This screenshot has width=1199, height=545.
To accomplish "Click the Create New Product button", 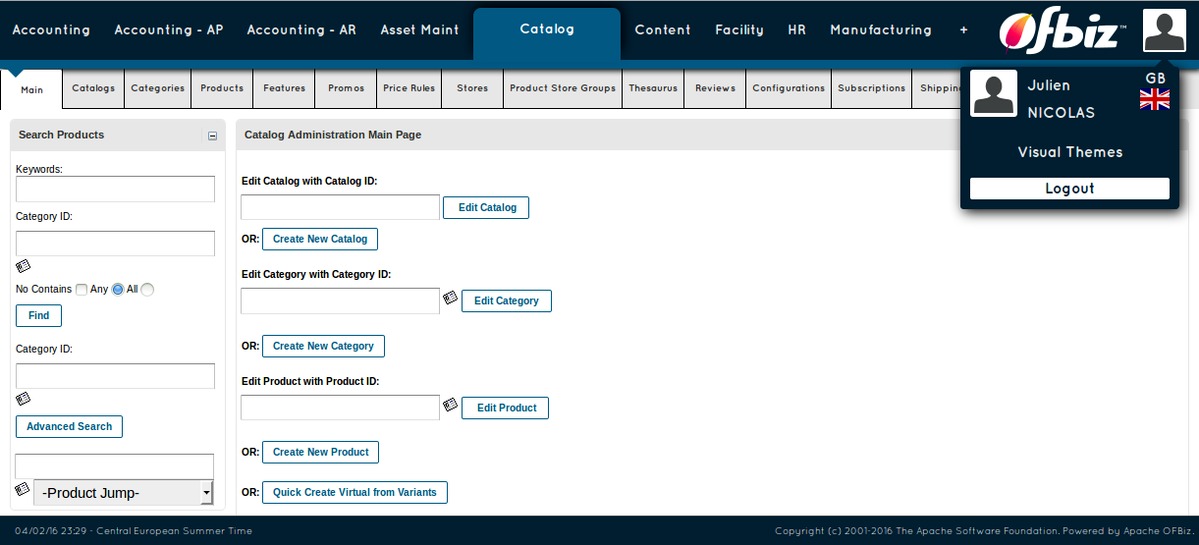I will coord(320,452).
